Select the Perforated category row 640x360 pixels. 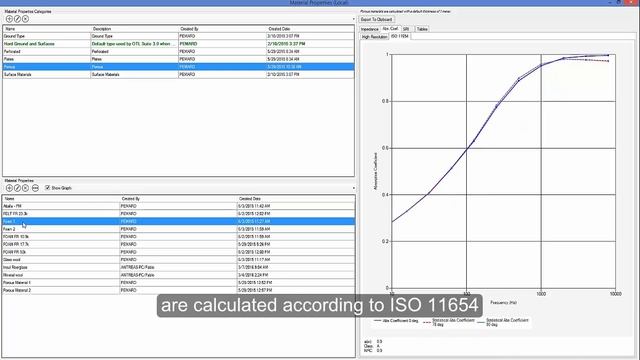pos(178,51)
